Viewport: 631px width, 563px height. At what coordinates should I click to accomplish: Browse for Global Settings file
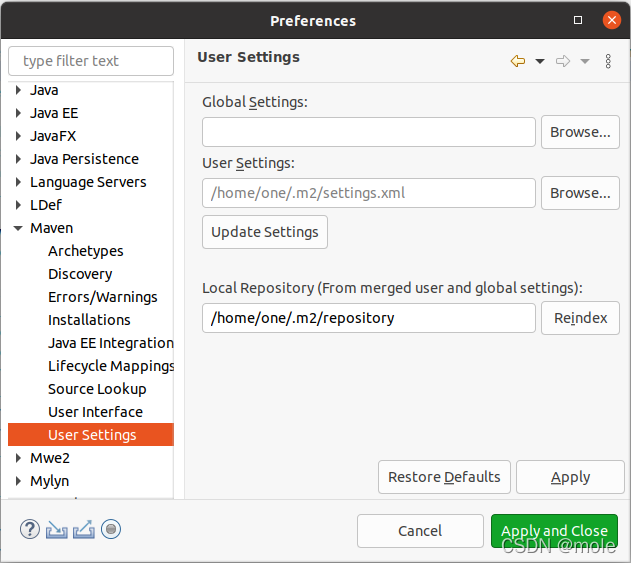tap(580, 132)
